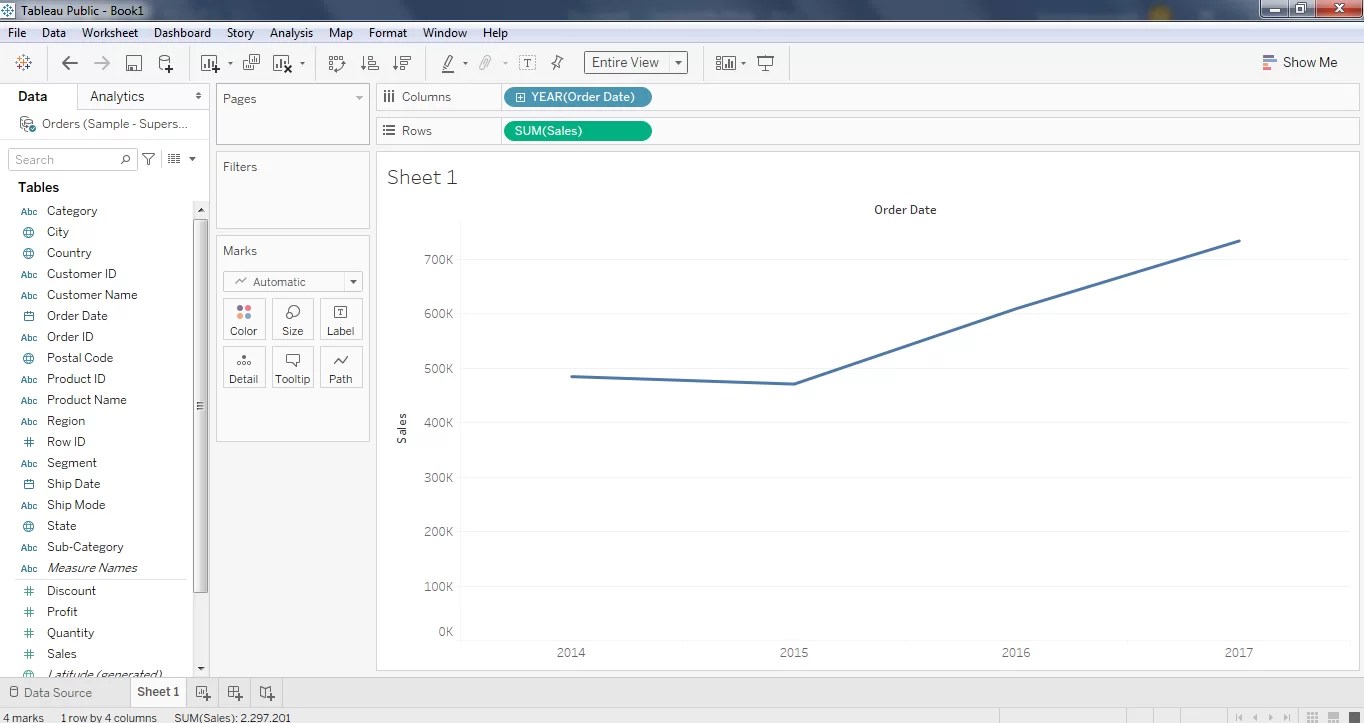Open the Tooltip marks card
The width and height of the screenshot is (1364, 723).
click(293, 368)
